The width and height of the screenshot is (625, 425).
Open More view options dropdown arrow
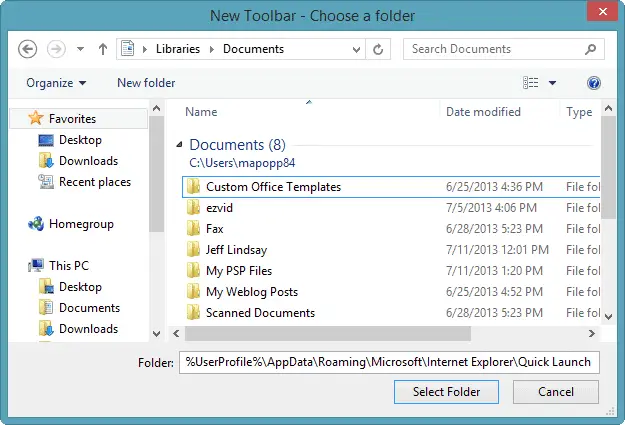pyautogui.click(x=552, y=83)
